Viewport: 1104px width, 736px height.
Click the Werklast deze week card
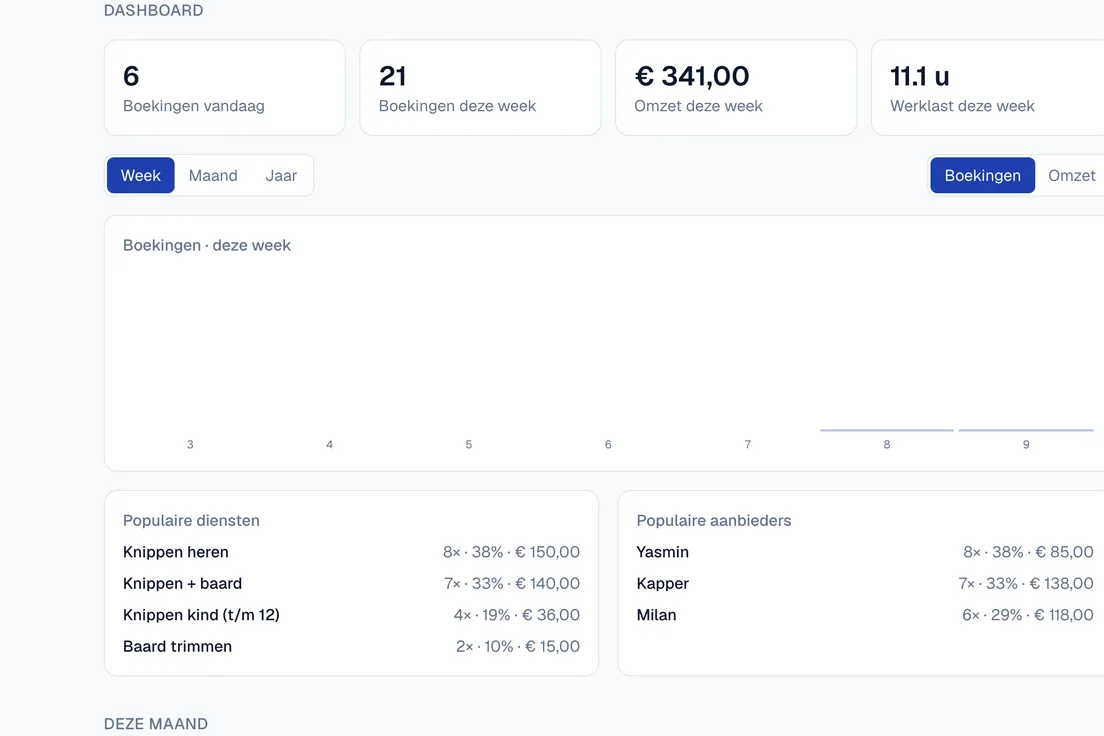tap(987, 87)
